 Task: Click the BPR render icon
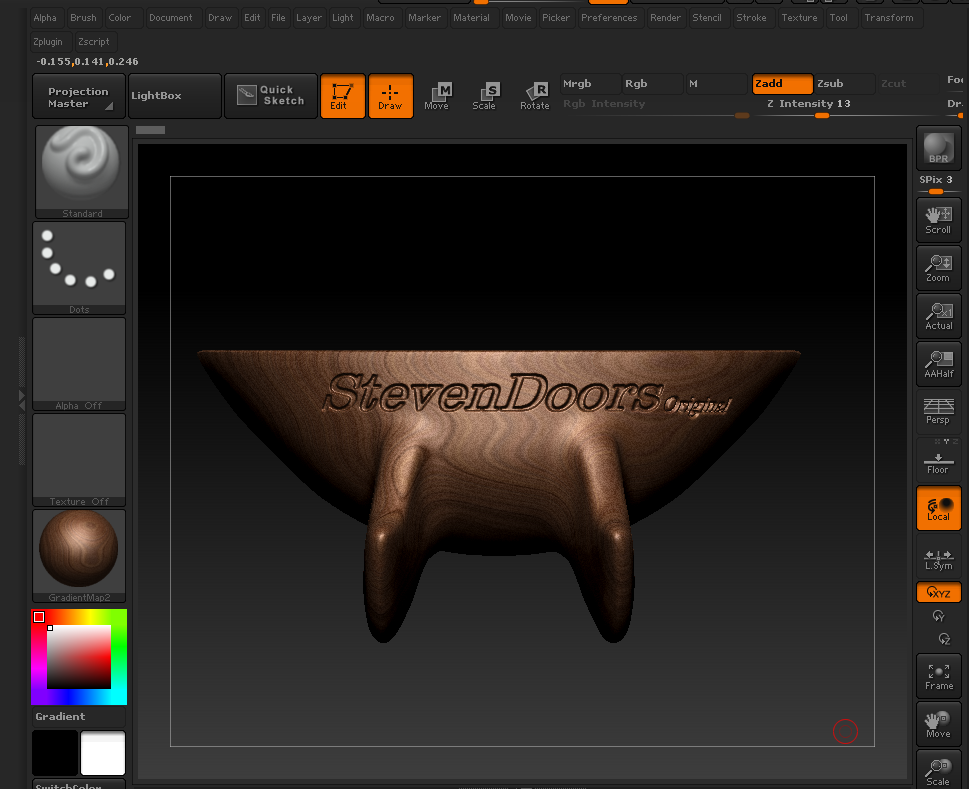coord(938,148)
